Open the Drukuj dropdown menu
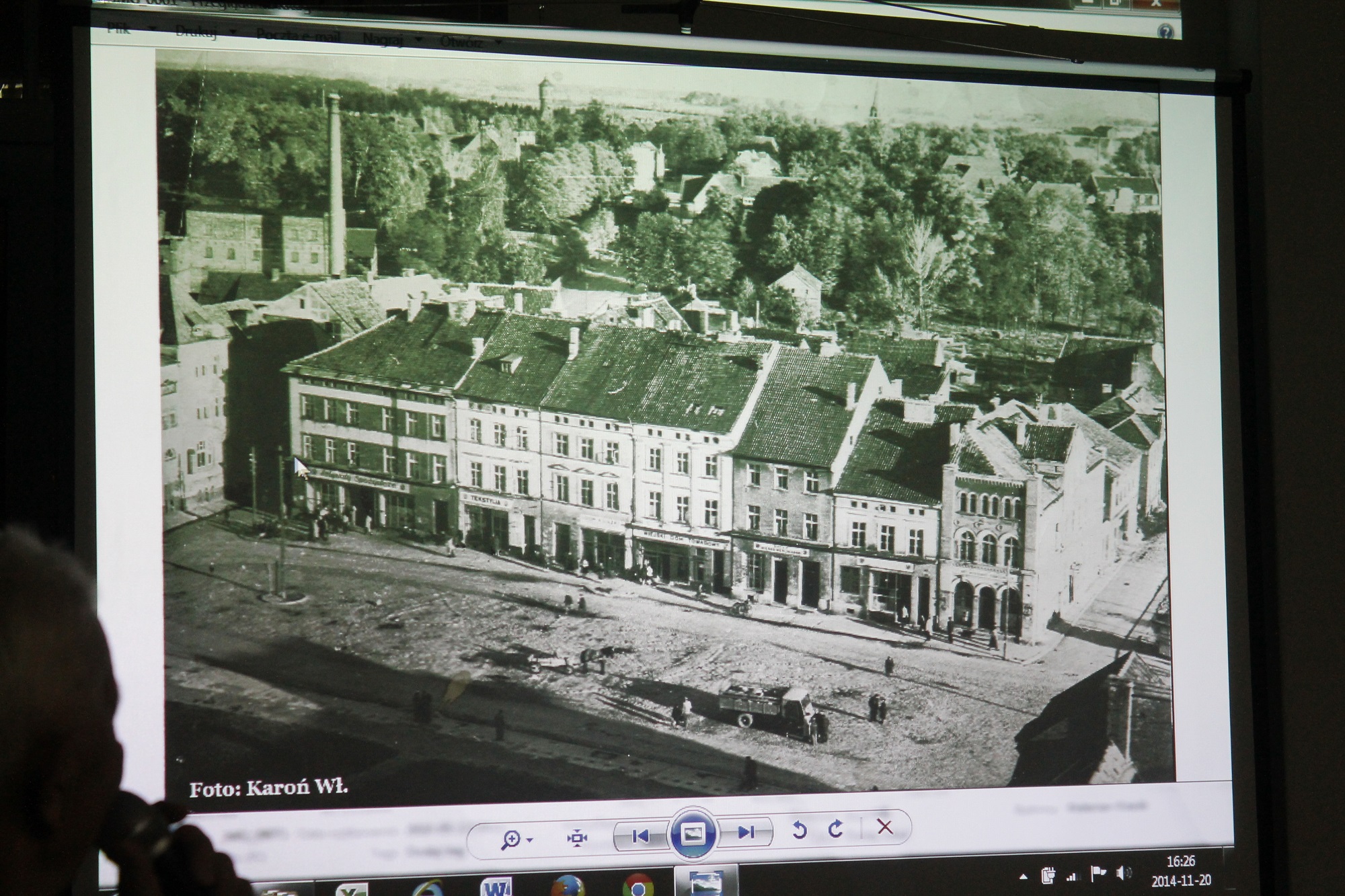 click(205, 32)
